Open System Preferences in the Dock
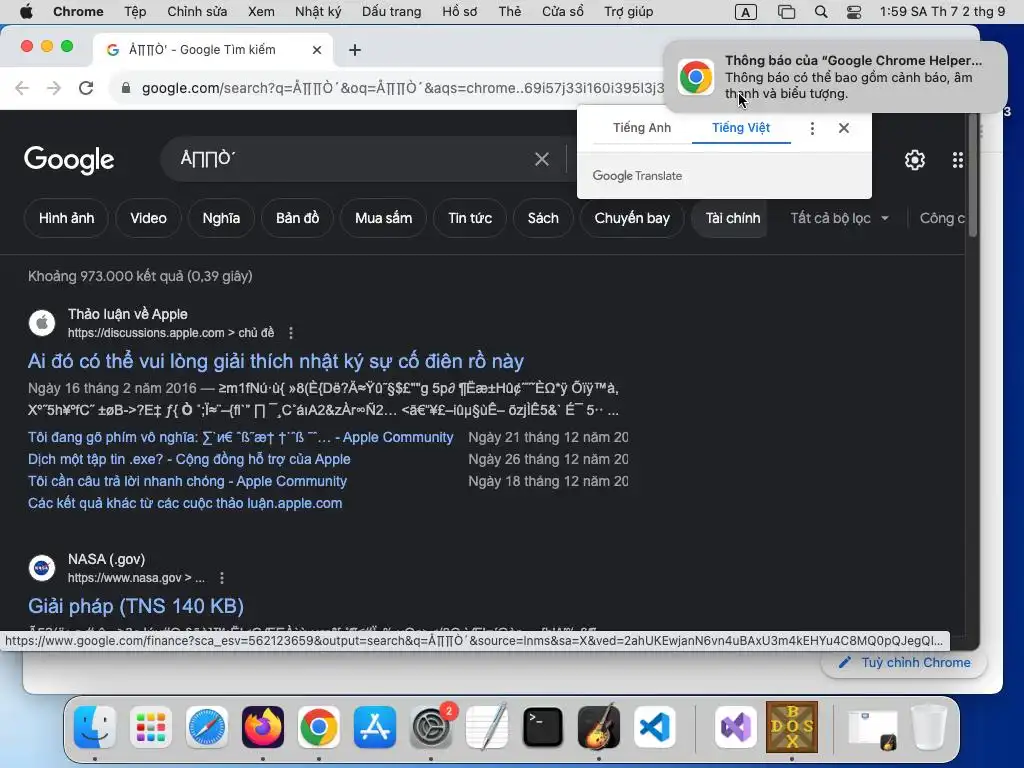Image resolution: width=1024 pixels, height=768 pixels. tap(431, 727)
